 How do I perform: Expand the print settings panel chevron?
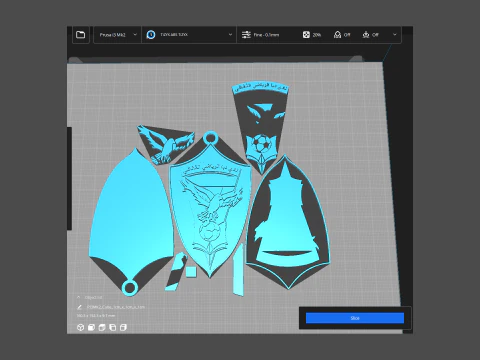tap(395, 35)
